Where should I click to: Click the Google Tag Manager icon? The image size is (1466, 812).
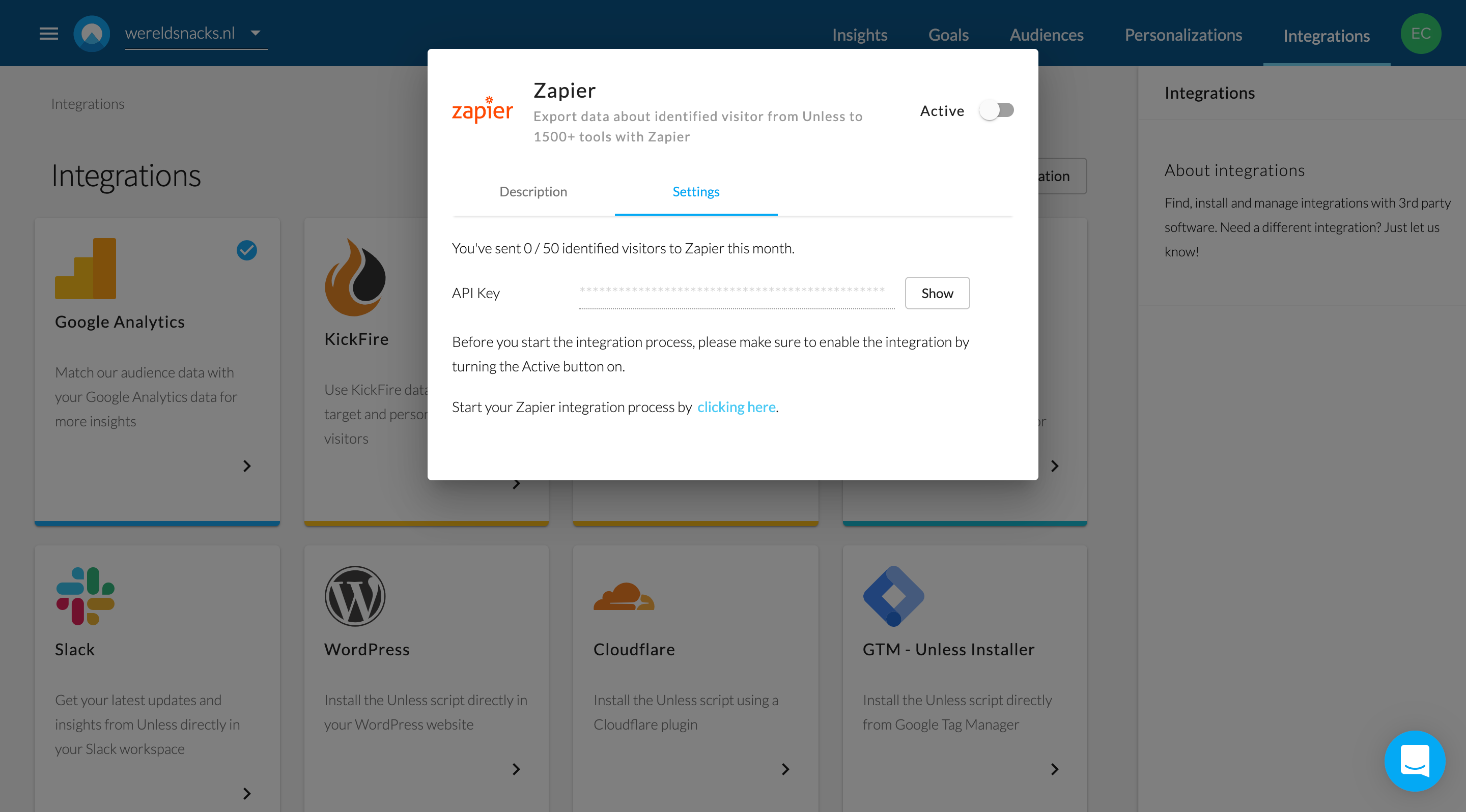(x=893, y=596)
